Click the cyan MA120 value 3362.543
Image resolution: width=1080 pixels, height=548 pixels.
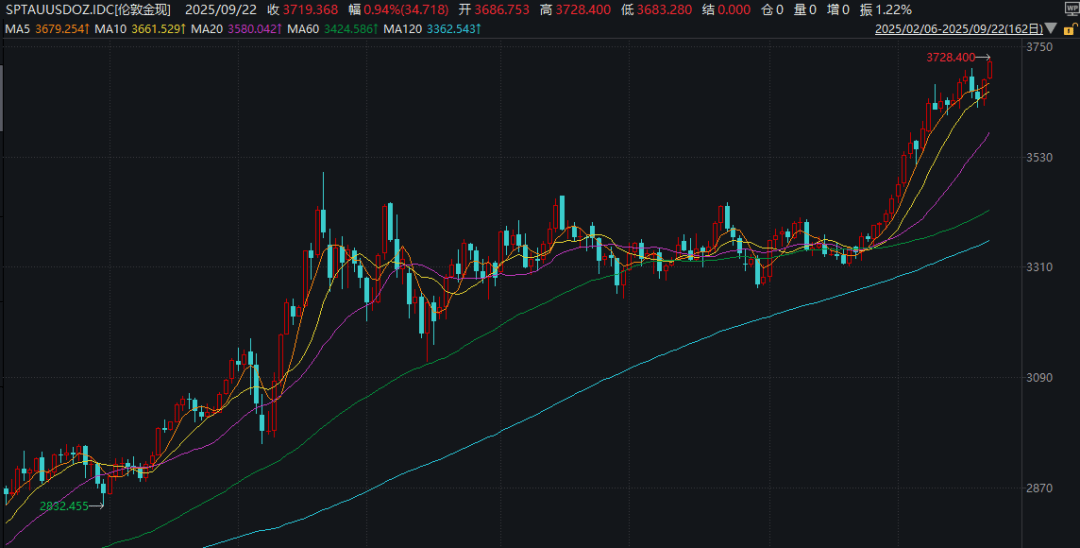(452, 30)
